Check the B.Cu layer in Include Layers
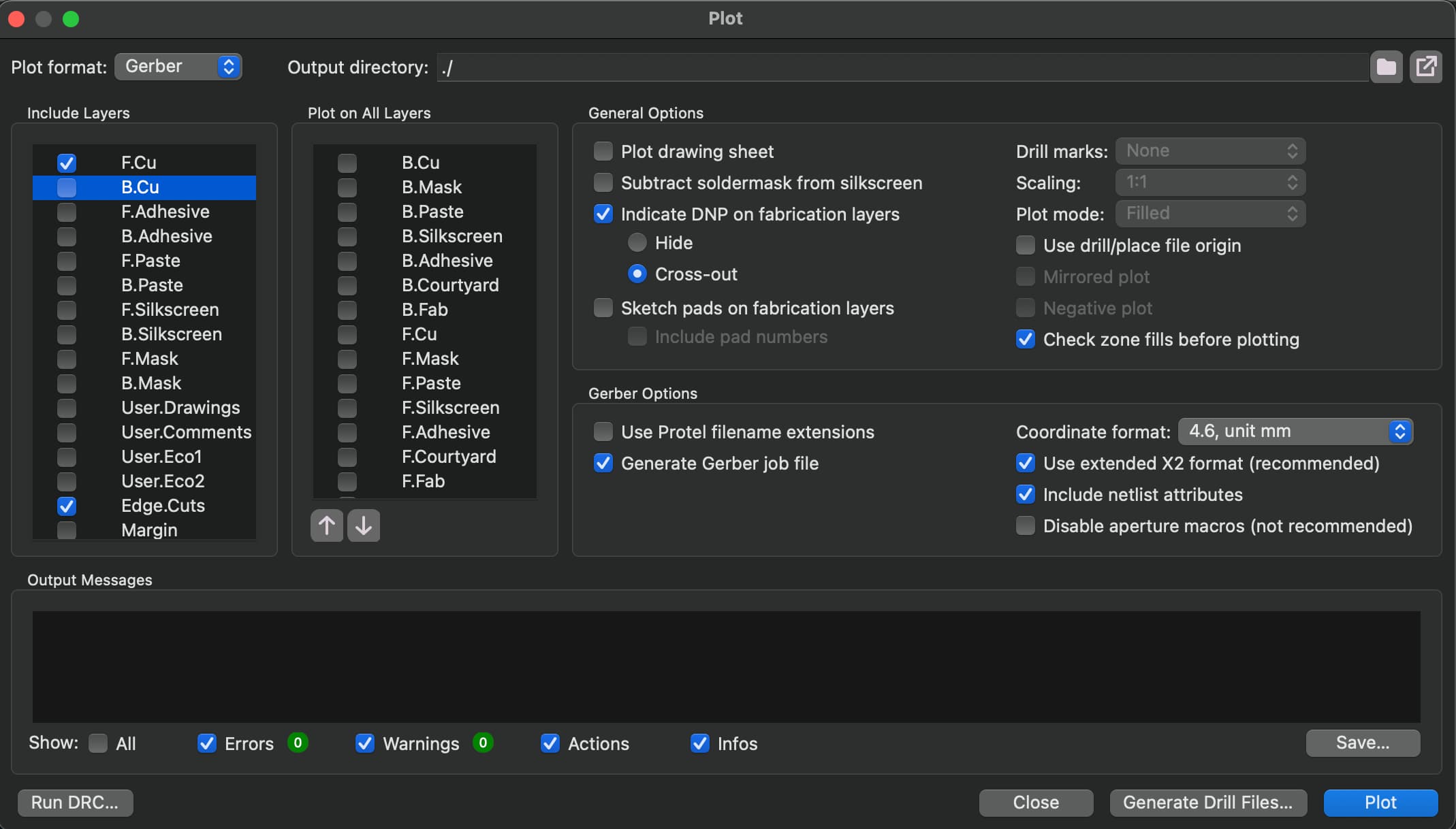The height and width of the screenshot is (829, 1456). [x=67, y=187]
